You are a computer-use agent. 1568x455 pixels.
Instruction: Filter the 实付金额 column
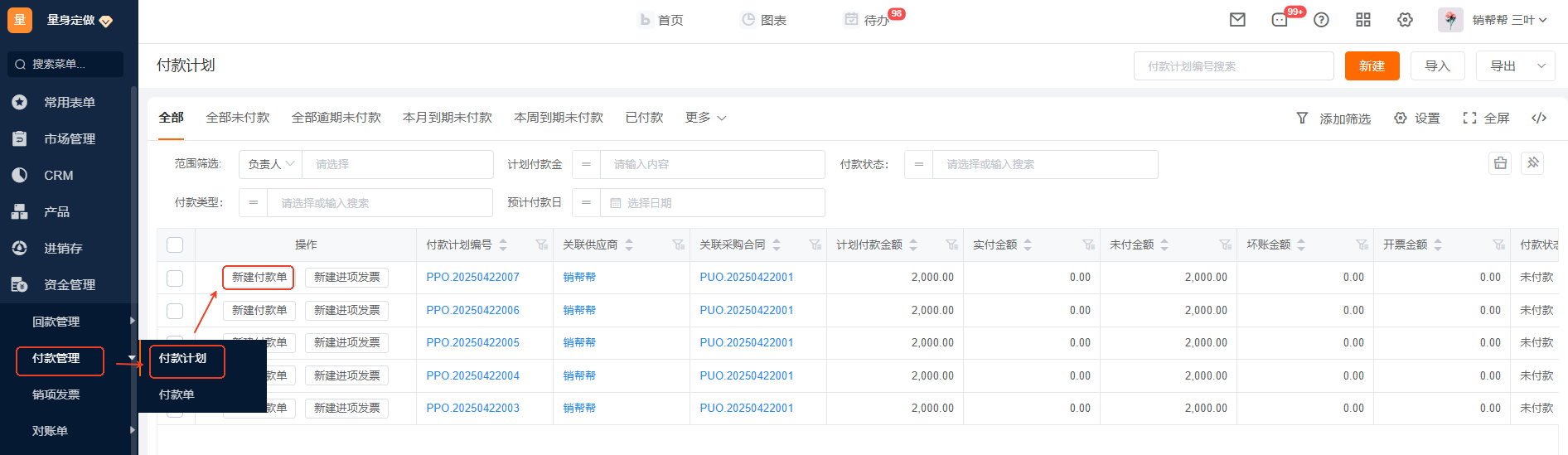point(1088,244)
